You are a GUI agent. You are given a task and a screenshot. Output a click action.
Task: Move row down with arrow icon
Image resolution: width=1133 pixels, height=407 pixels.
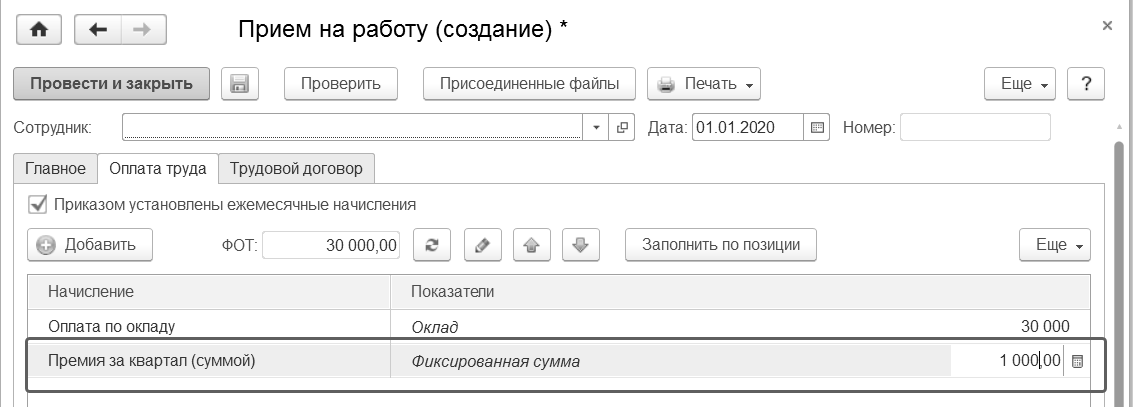pyautogui.click(x=581, y=244)
